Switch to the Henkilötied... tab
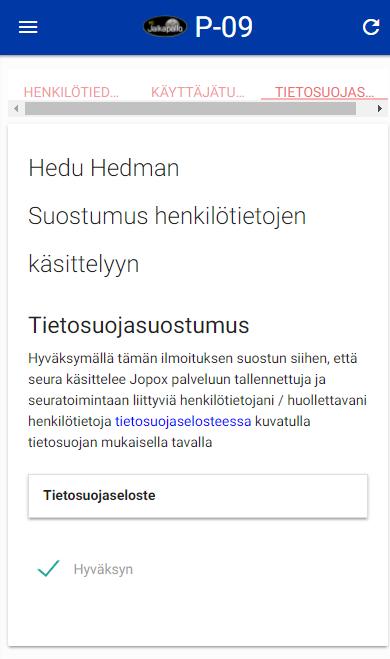This screenshot has height=659, width=390. [x=71, y=92]
